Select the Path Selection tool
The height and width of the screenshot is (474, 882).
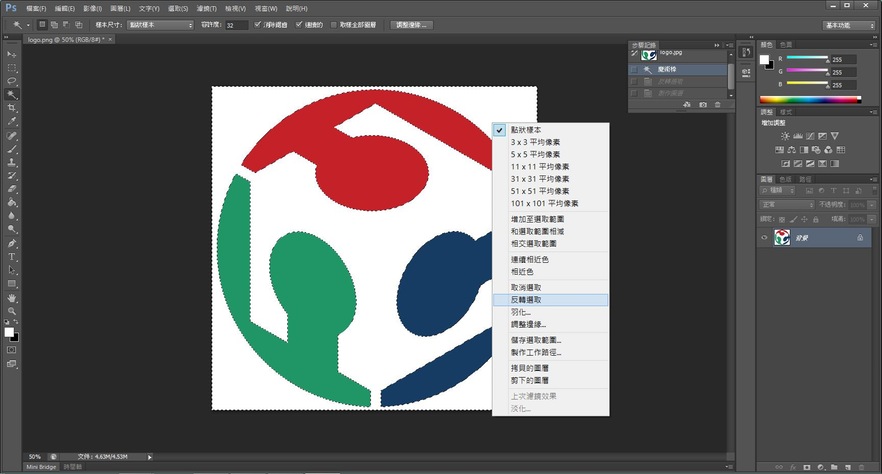point(11,270)
